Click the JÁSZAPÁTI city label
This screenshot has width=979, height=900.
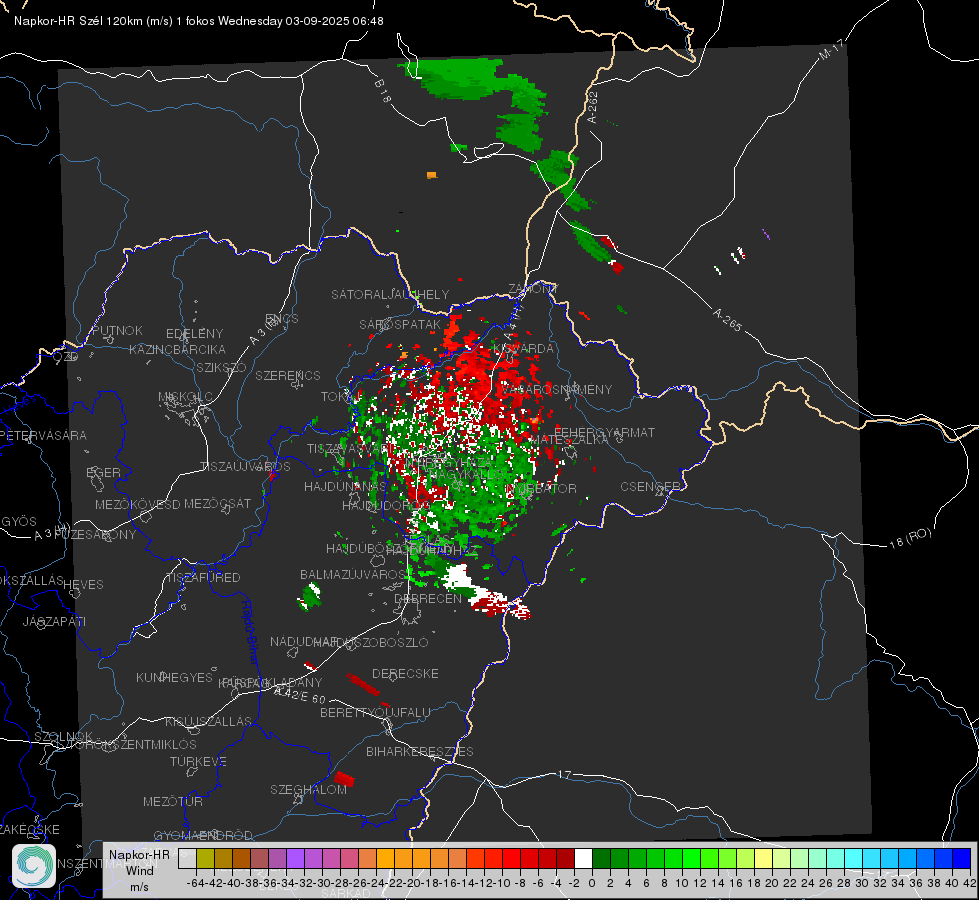point(54,621)
